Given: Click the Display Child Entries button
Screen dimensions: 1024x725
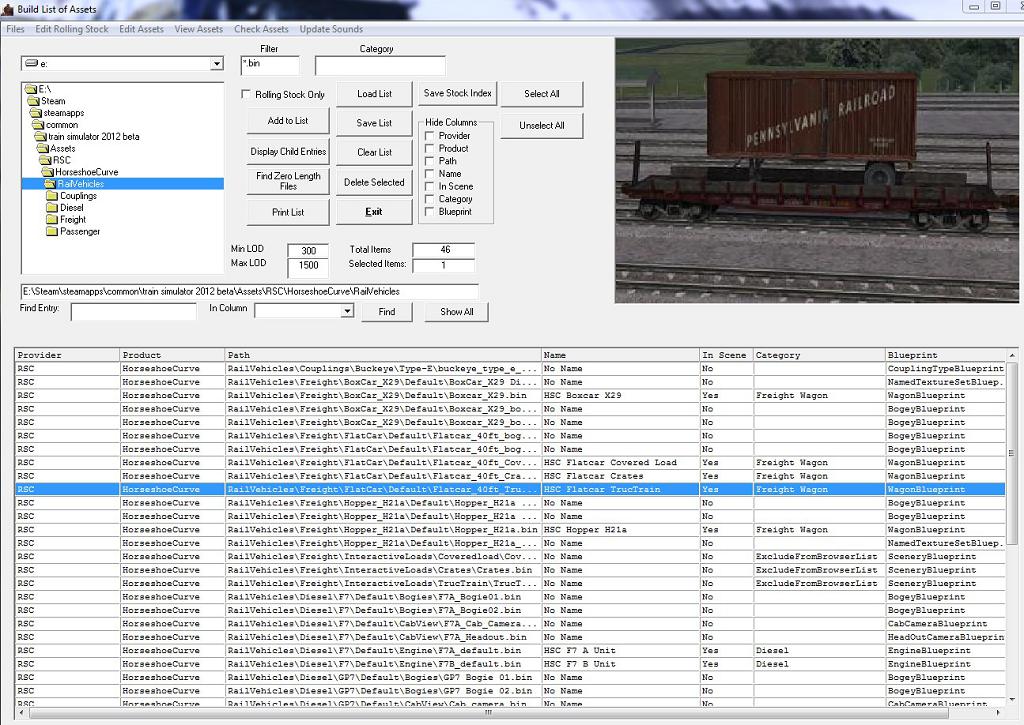Looking at the screenshot, I should click(288, 152).
